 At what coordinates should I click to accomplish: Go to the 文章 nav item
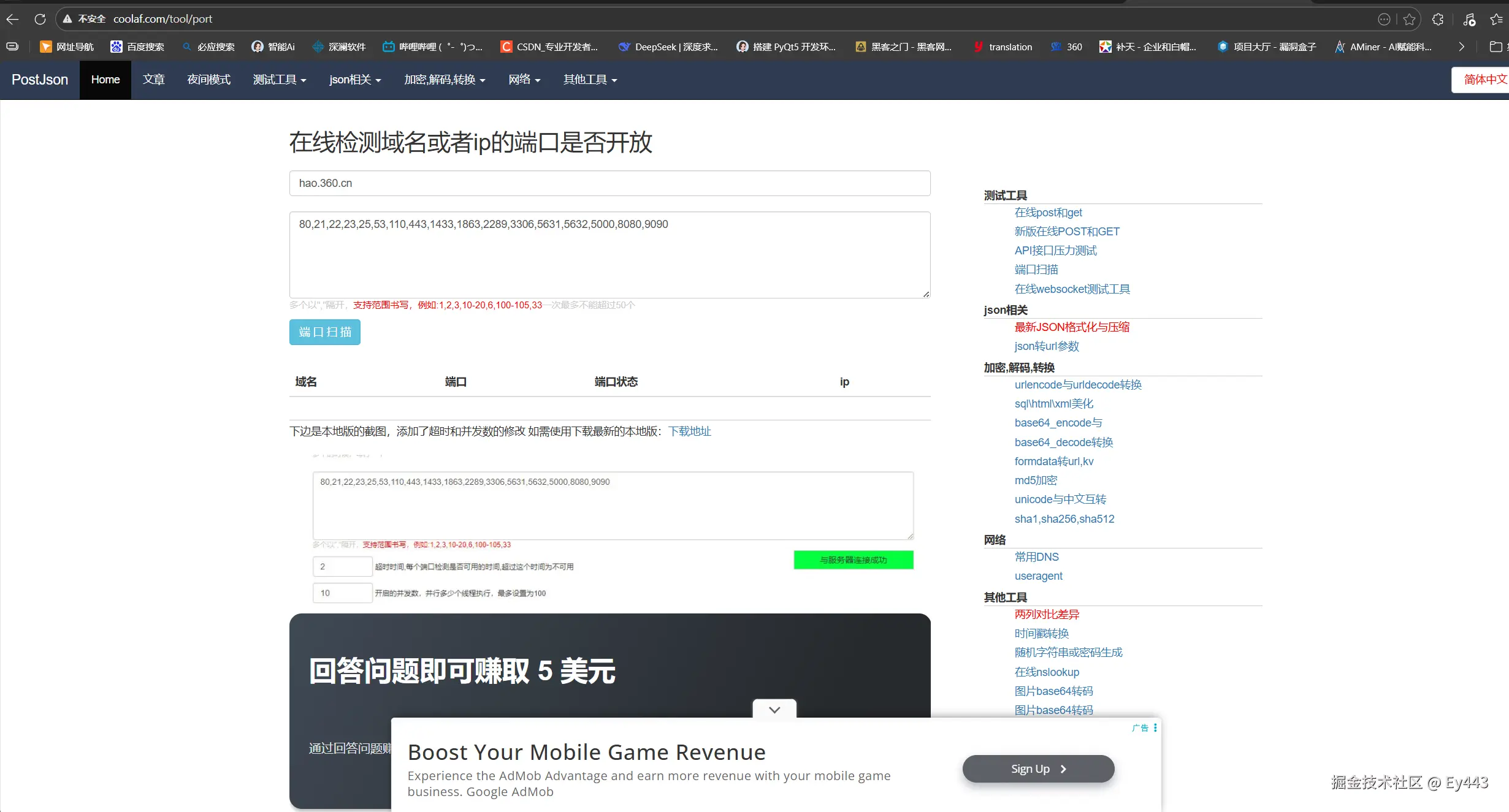[153, 80]
